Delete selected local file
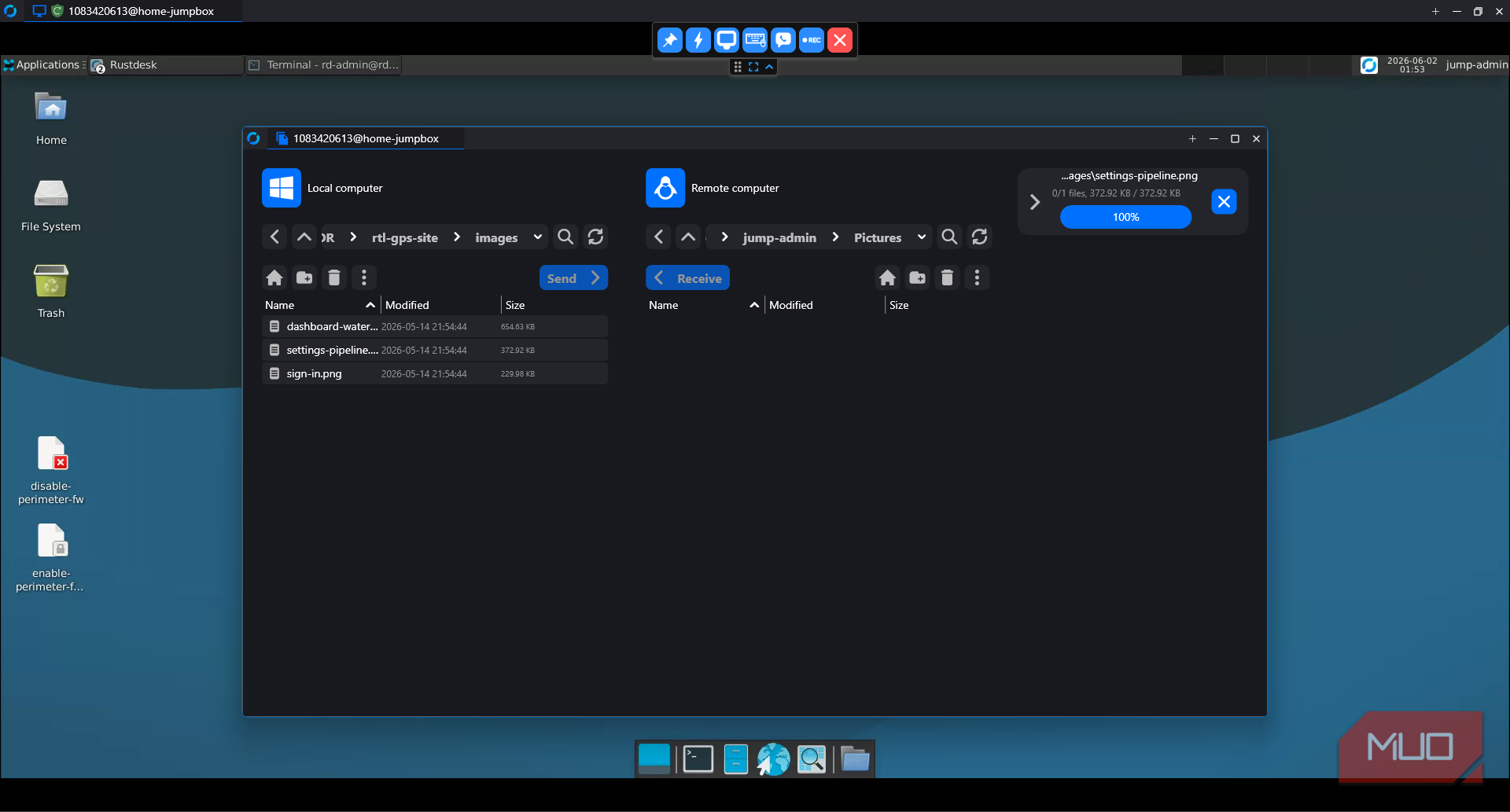1510x812 pixels. coord(334,277)
